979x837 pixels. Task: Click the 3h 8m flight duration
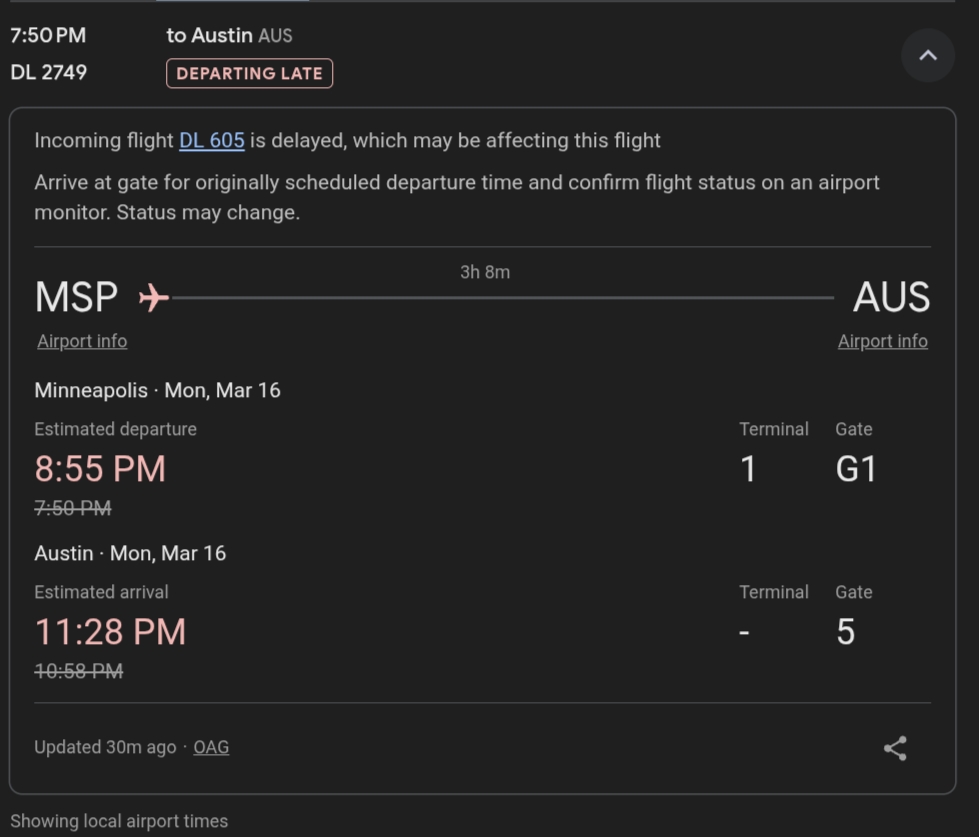tap(485, 272)
